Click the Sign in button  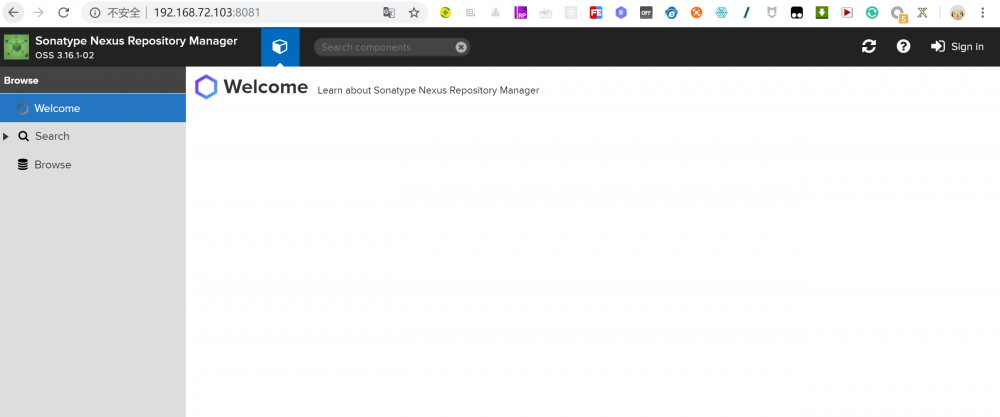(957, 47)
